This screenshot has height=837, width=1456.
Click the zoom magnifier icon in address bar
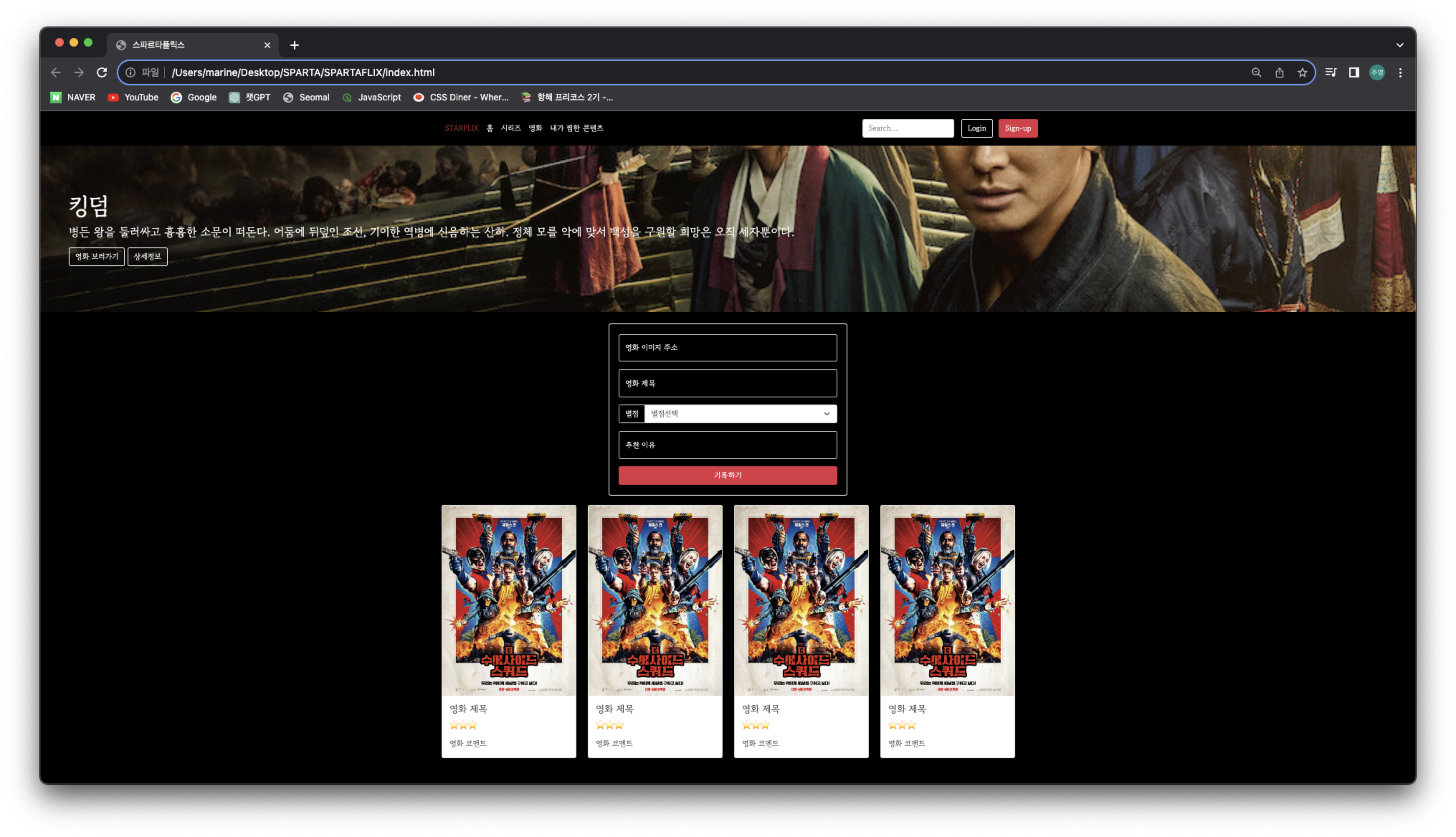(1256, 72)
